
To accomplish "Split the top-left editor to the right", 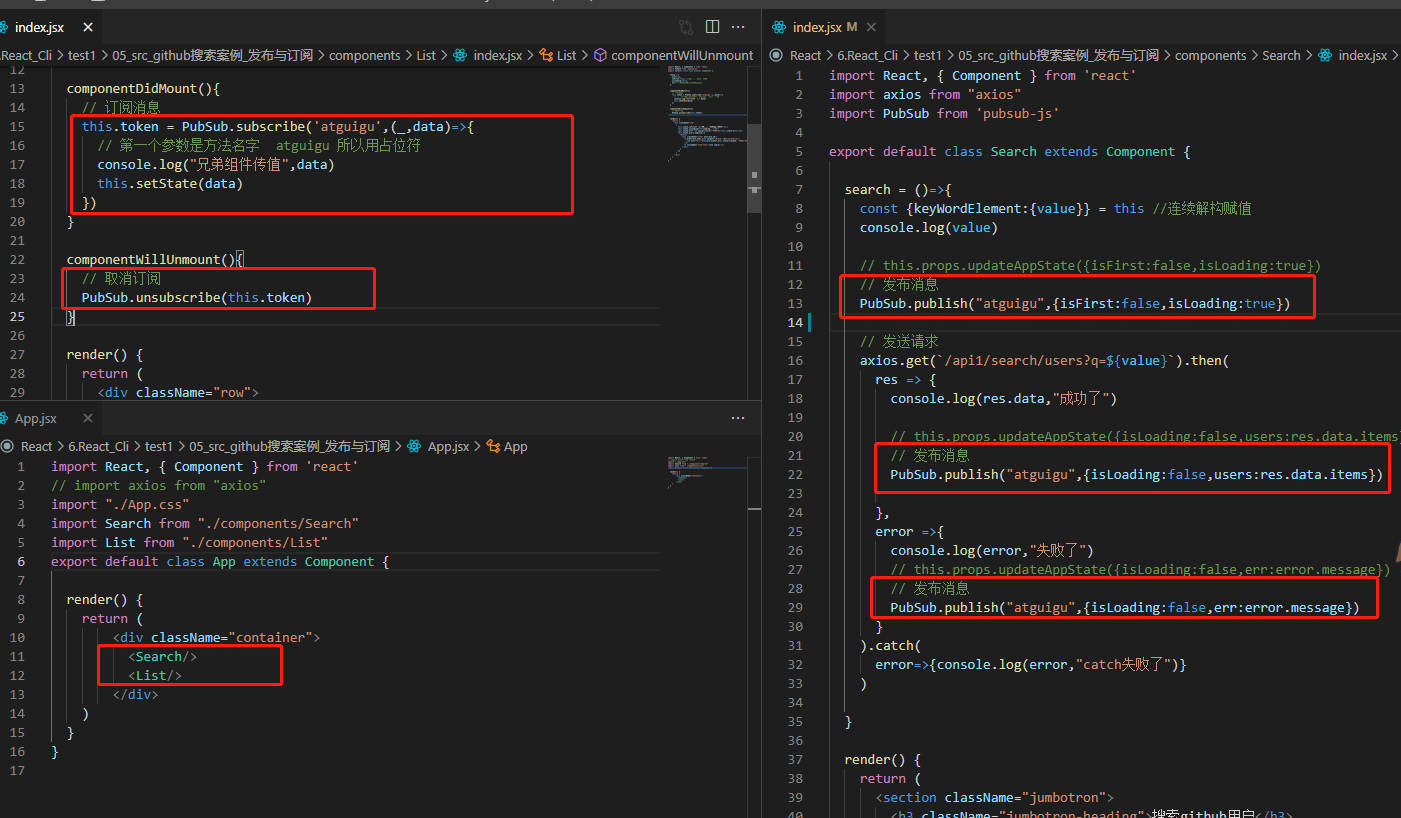I will [x=712, y=27].
